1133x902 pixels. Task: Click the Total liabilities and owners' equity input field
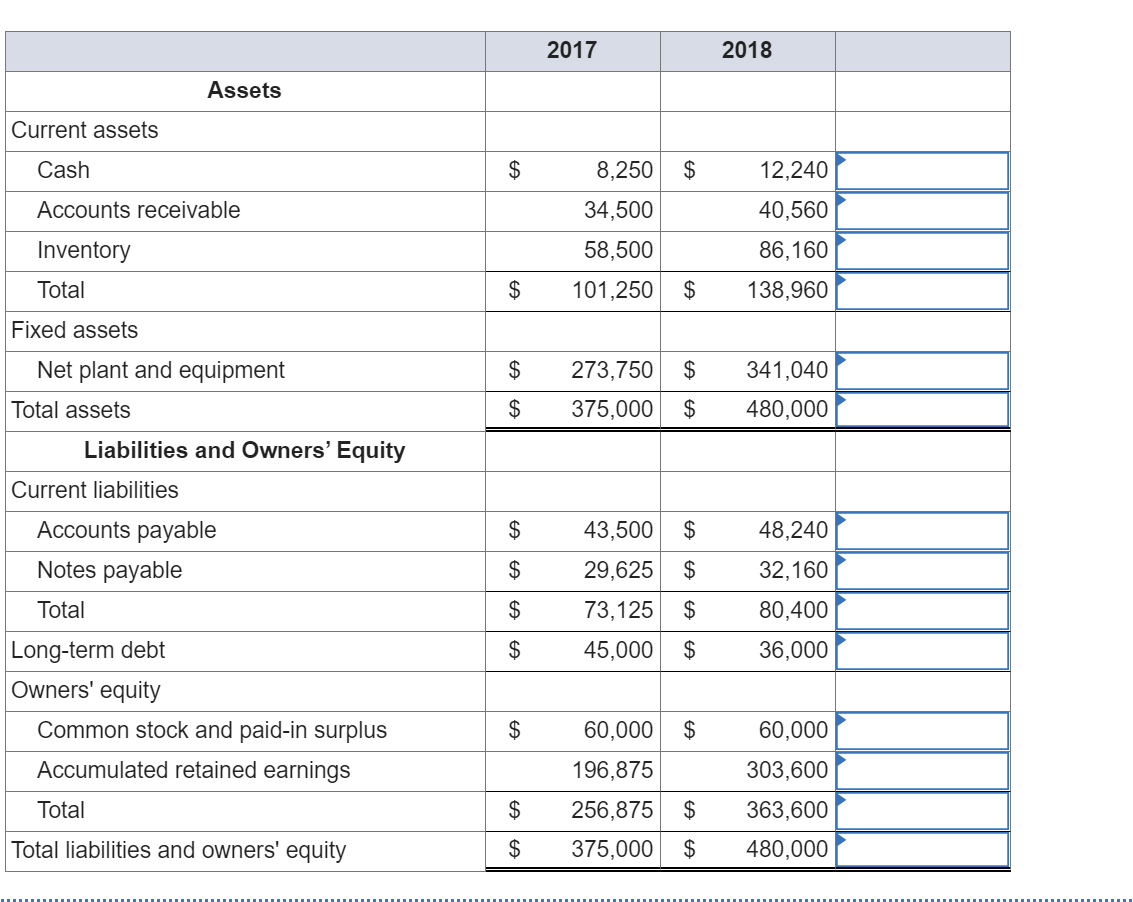point(922,850)
